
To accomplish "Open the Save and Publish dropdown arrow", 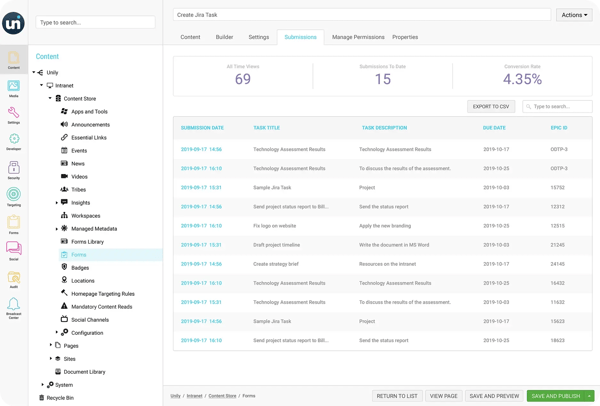I will tap(589, 396).
